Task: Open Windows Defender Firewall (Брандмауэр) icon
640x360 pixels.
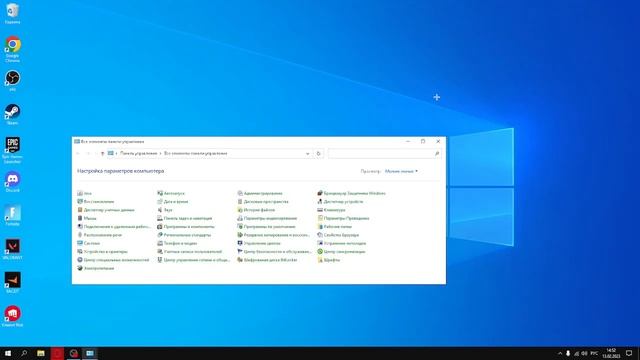Action: (x=320, y=193)
